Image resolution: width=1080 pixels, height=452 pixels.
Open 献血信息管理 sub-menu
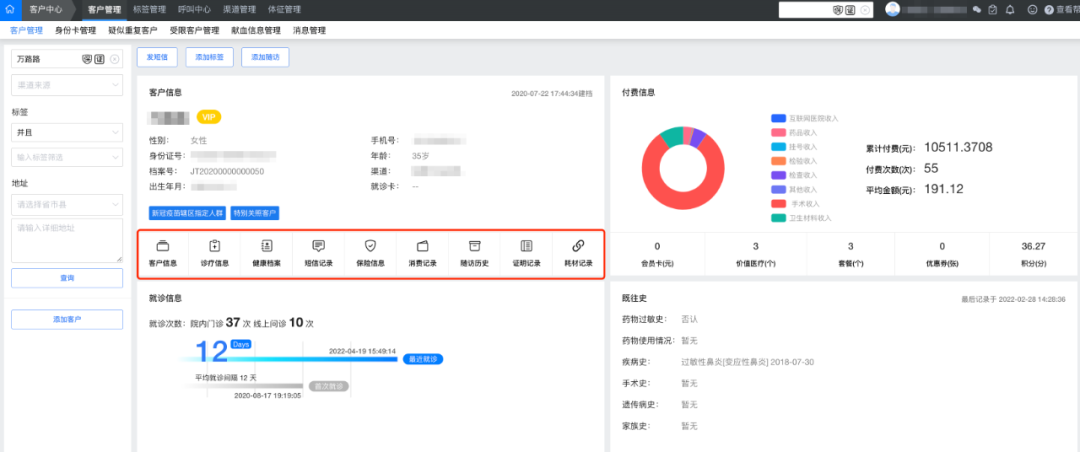click(256, 30)
